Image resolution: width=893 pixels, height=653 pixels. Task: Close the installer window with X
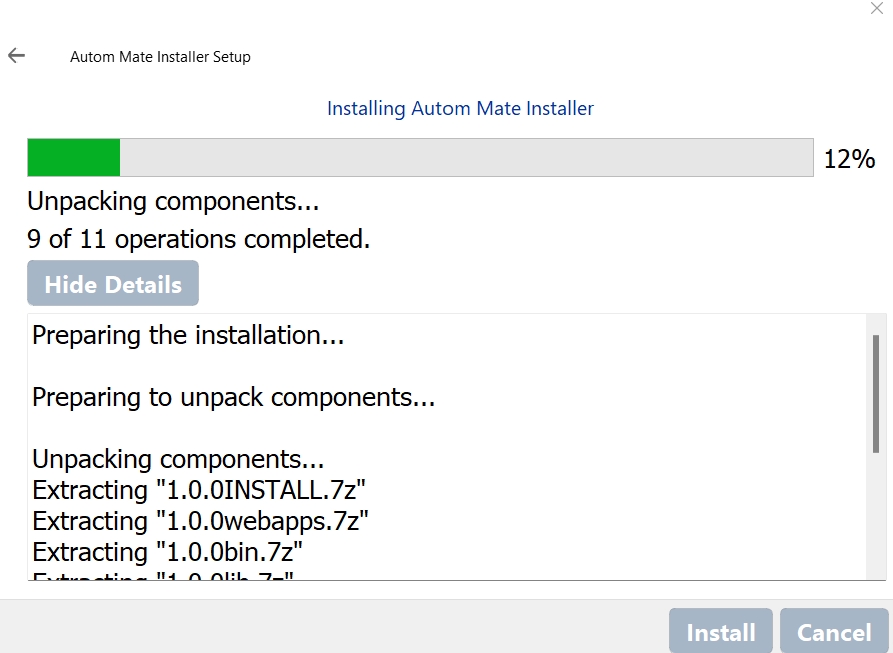877,9
